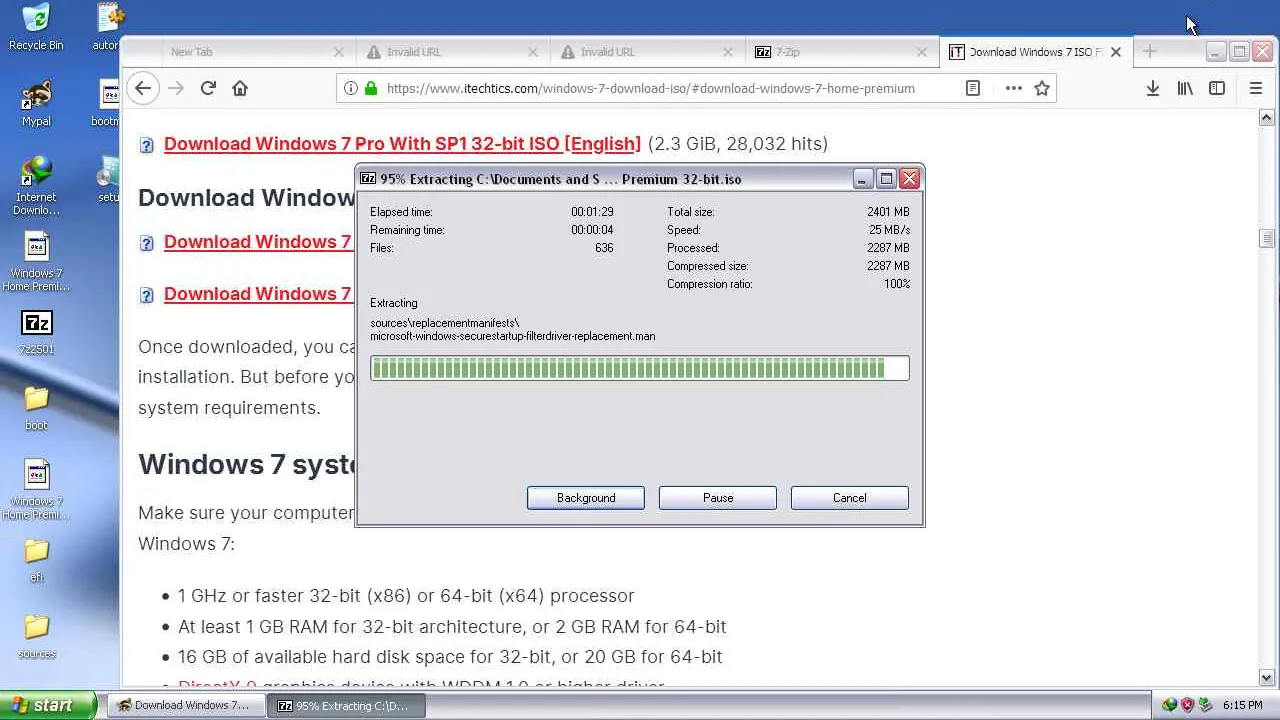Select the boot folder on the desktop

point(36,408)
